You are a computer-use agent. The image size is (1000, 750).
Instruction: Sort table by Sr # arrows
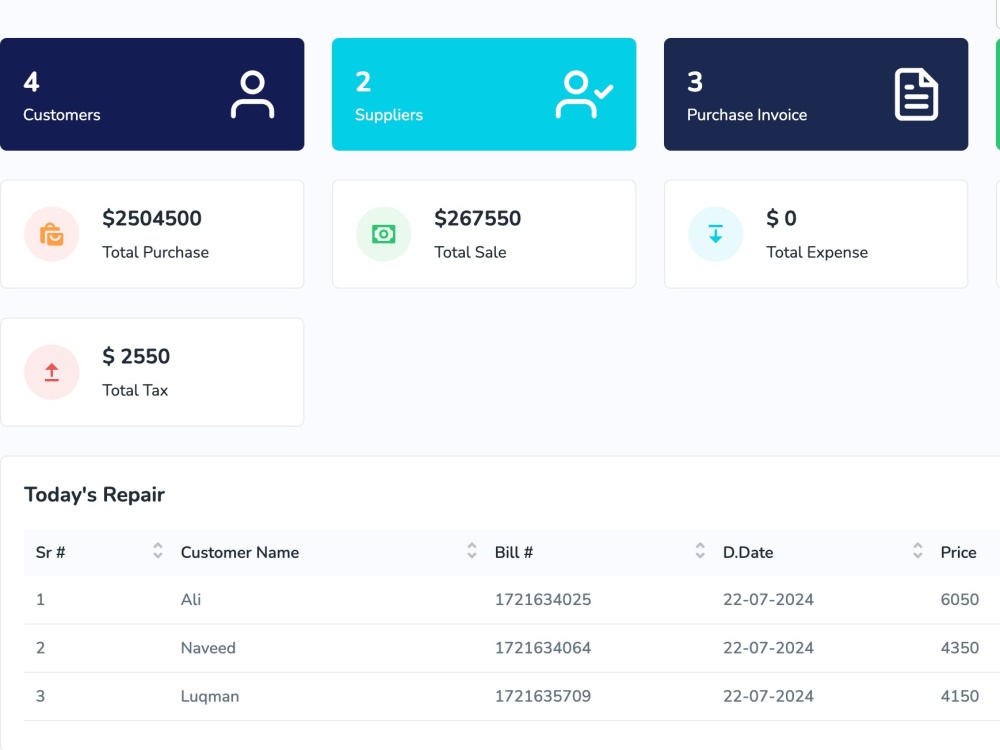(158, 550)
